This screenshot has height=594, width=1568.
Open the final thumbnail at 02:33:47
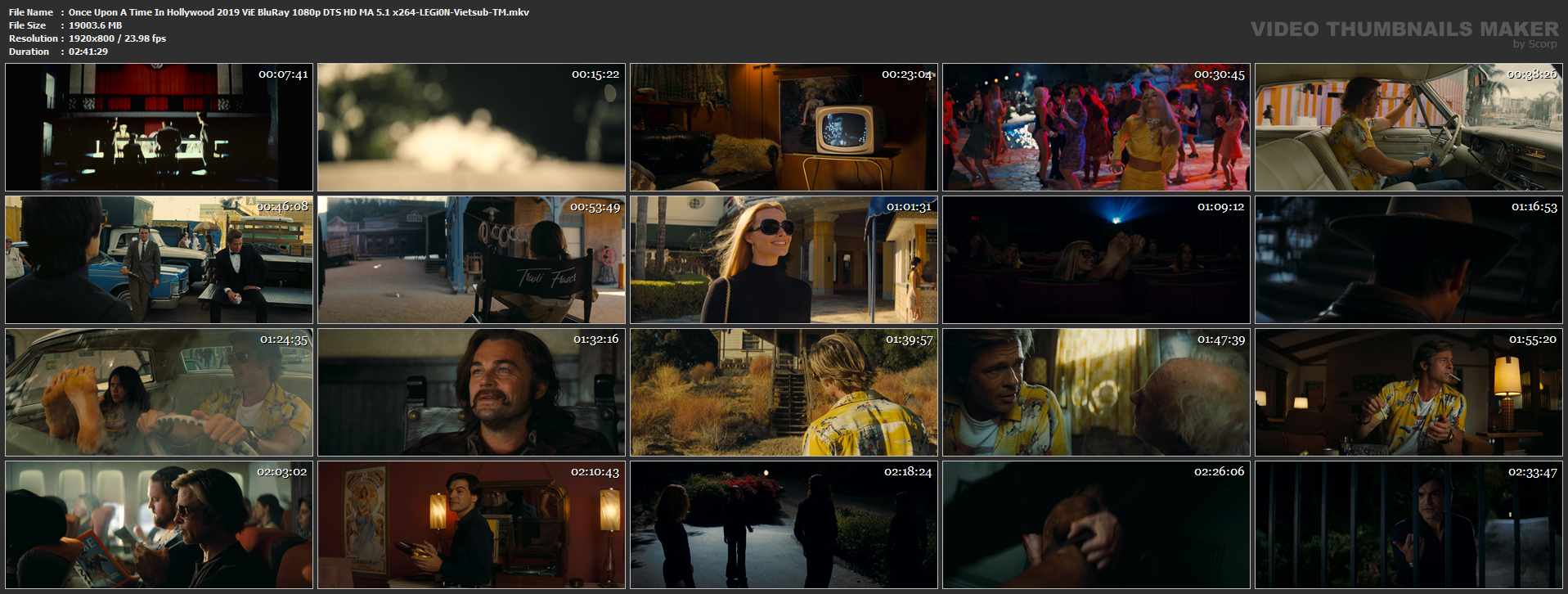pyautogui.click(x=1409, y=525)
